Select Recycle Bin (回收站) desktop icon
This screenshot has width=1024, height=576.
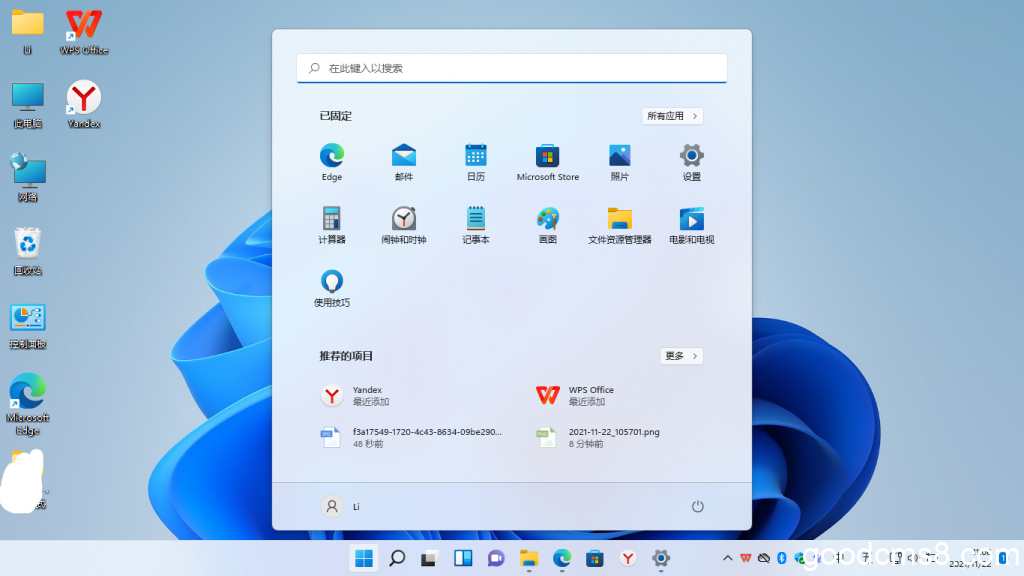pyautogui.click(x=27, y=251)
